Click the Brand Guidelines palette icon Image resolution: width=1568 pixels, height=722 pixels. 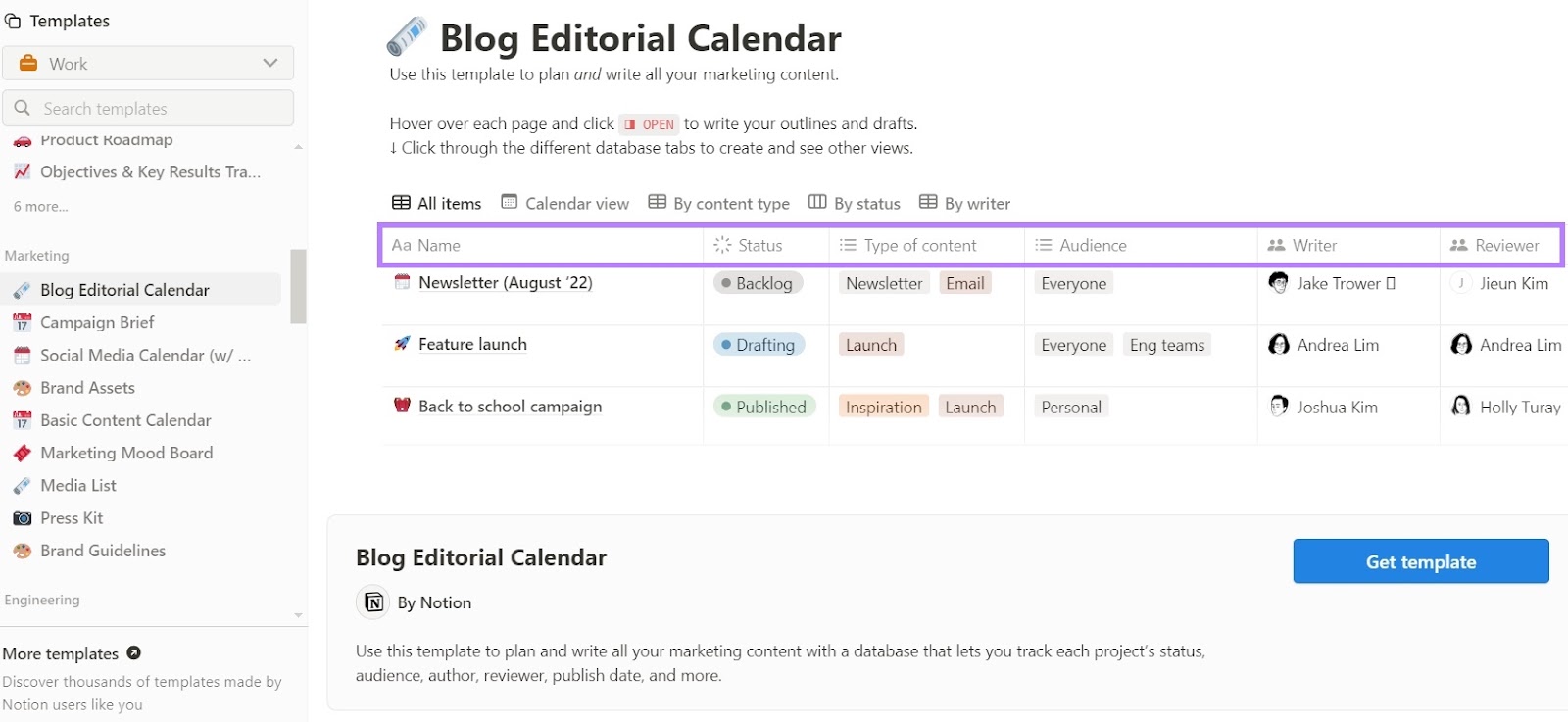pos(22,551)
